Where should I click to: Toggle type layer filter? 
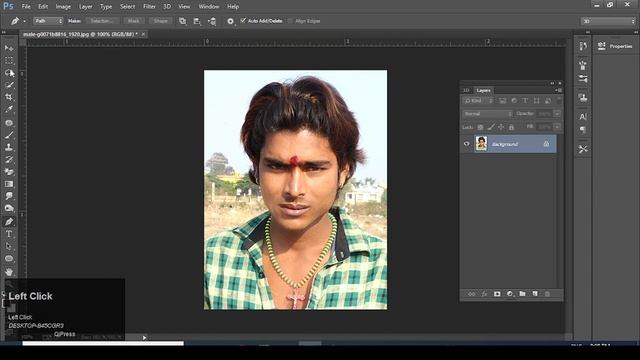pyautogui.click(x=525, y=100)
